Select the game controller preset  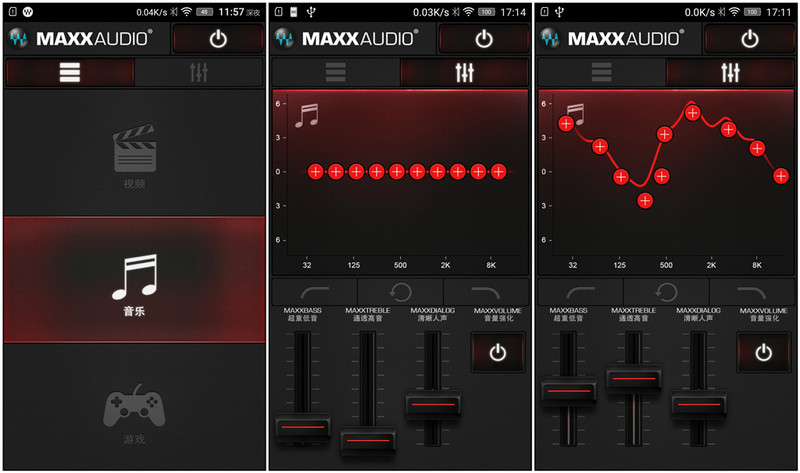tap(134, 407)
